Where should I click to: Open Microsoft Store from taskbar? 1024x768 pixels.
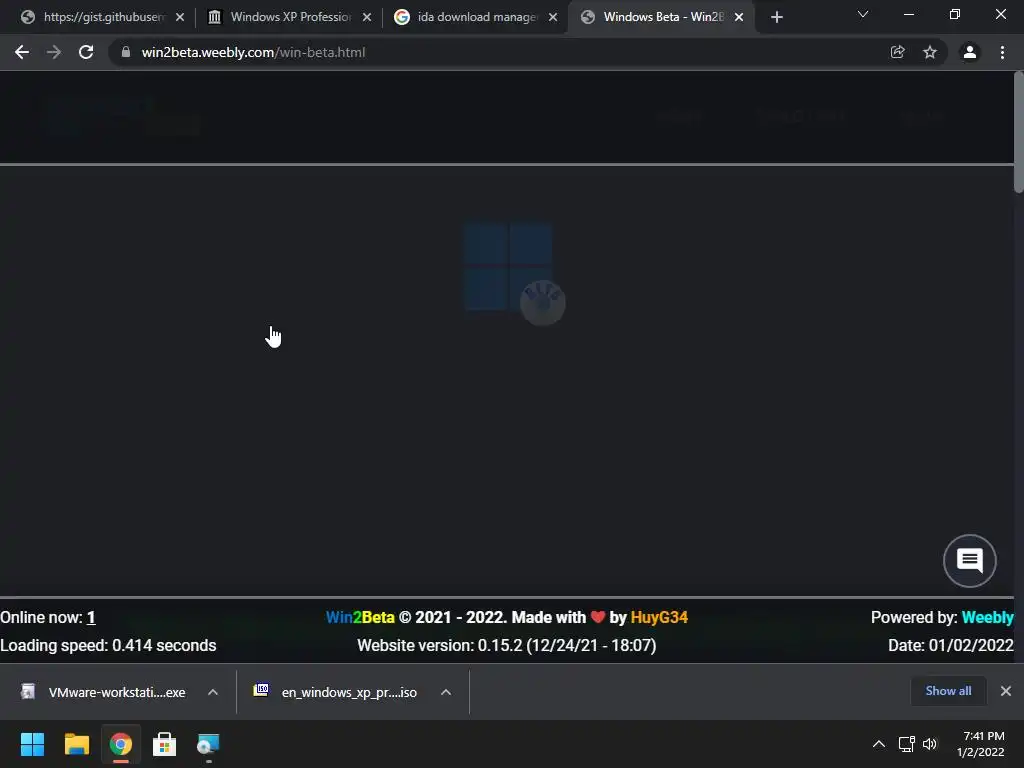tap(165, 744)
